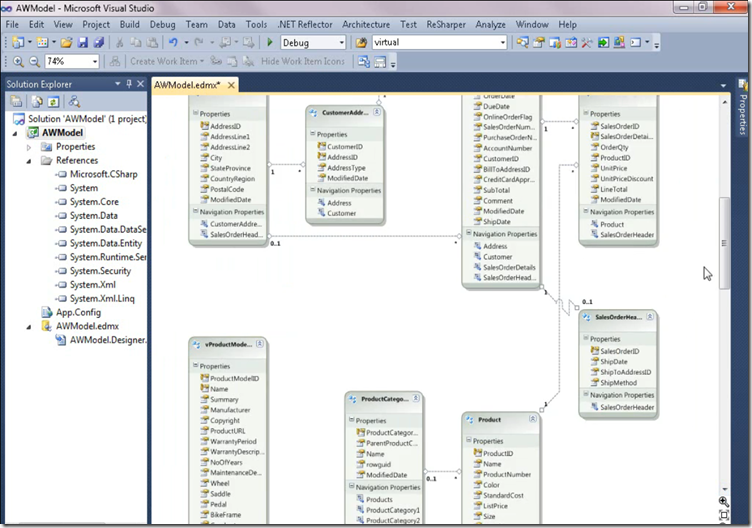Image resolution: width=752 pixels, height=528 pixels.
Task: Click the Toolbox wrench toolbar icon
Action: [587, 43]
